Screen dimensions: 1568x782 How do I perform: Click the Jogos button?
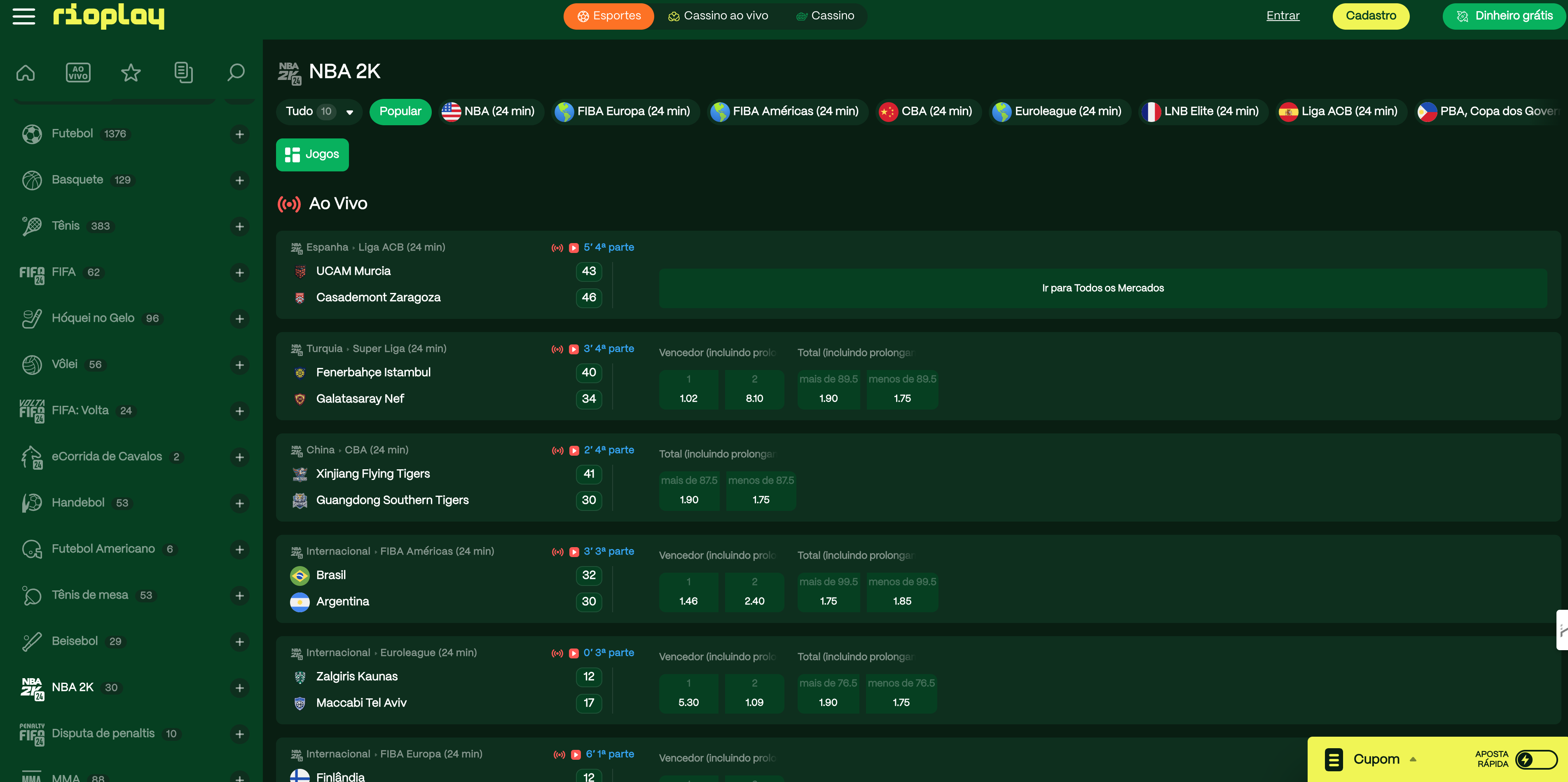coord(312,155)
